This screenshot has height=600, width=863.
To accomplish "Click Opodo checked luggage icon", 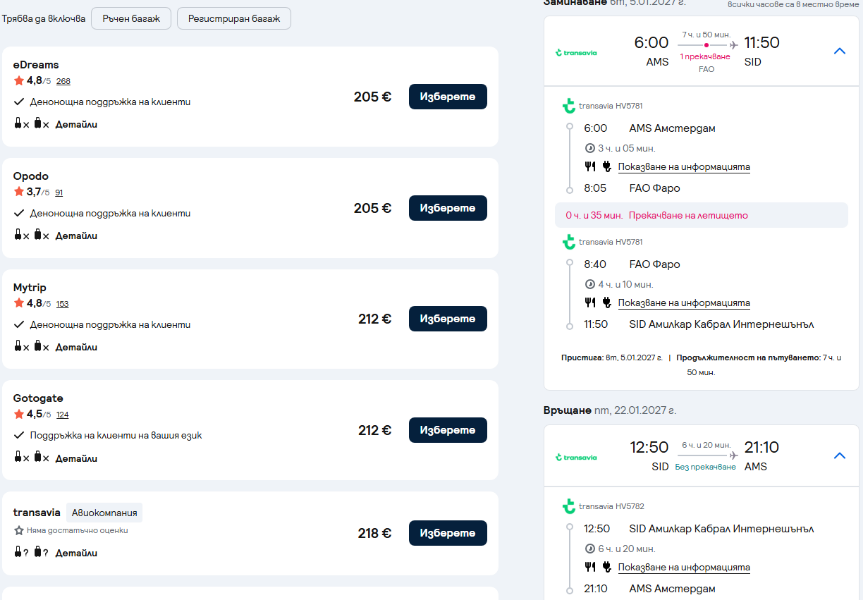I will coord(37,234).
